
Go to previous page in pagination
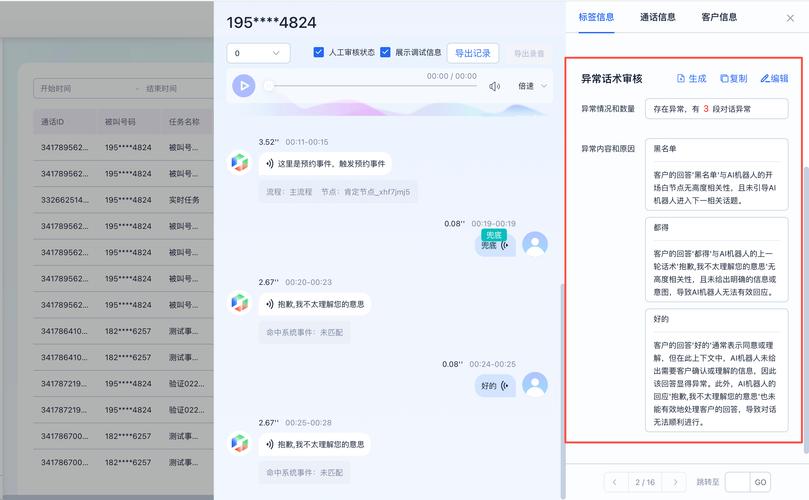[x=614, y=482]
